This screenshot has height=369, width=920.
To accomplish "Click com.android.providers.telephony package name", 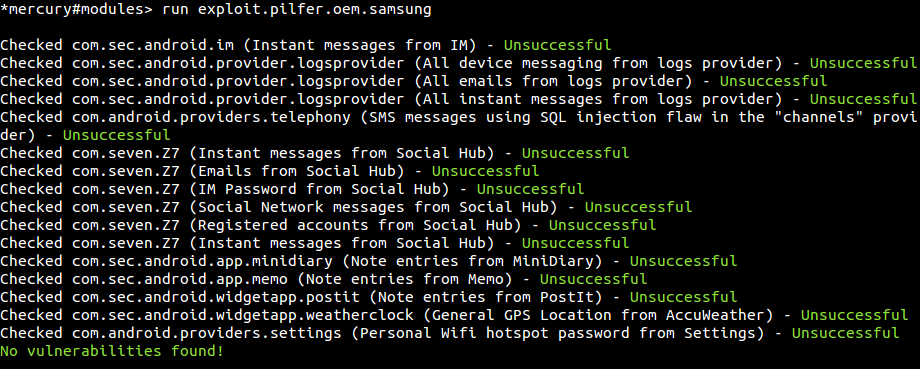I will [211, 117].
